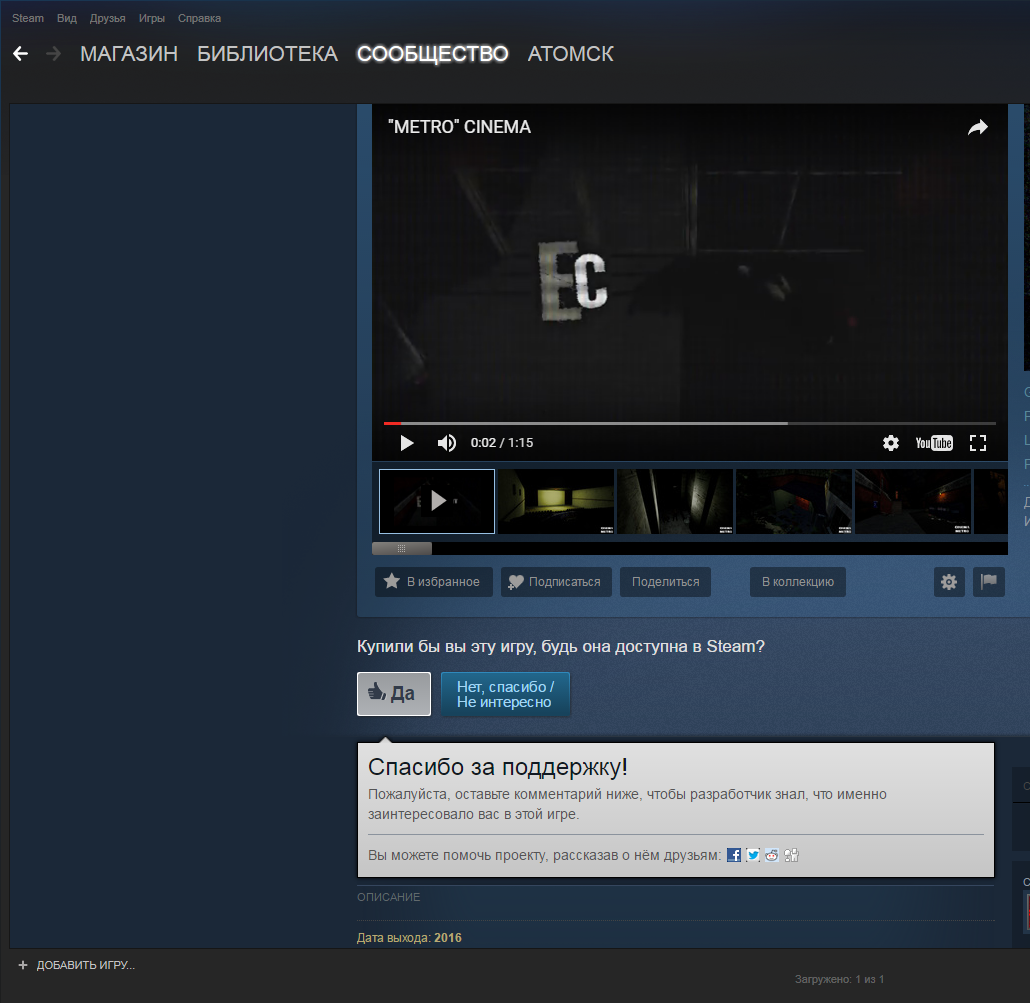Image resolution: width=1030 pixels, height=1003 pixels.
Task: Click ДОБАВИТЬ ИГРУ... plus button
Action: (76, 965)
